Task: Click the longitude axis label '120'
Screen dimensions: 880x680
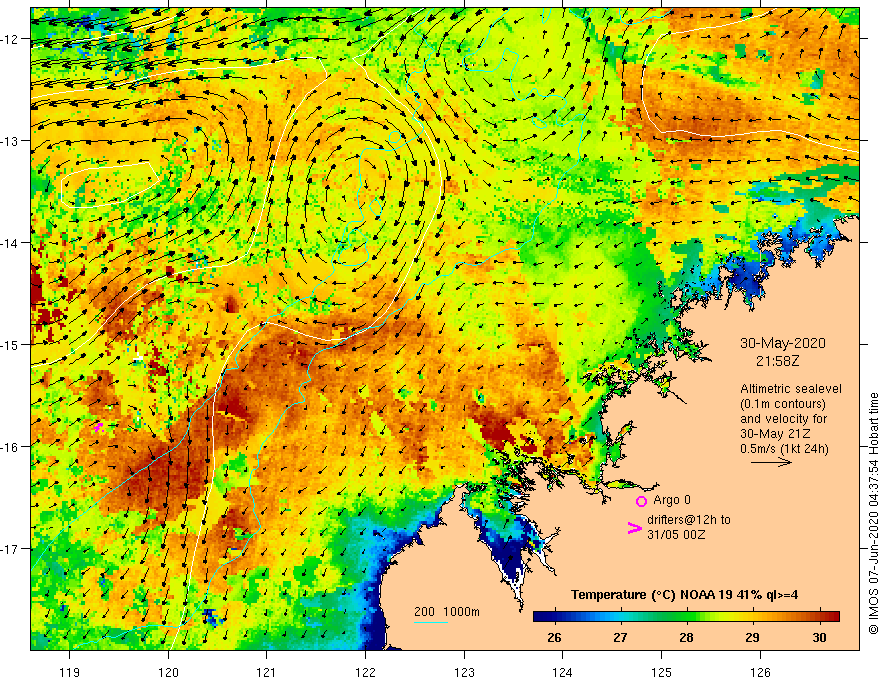Action: coord(168,672)
